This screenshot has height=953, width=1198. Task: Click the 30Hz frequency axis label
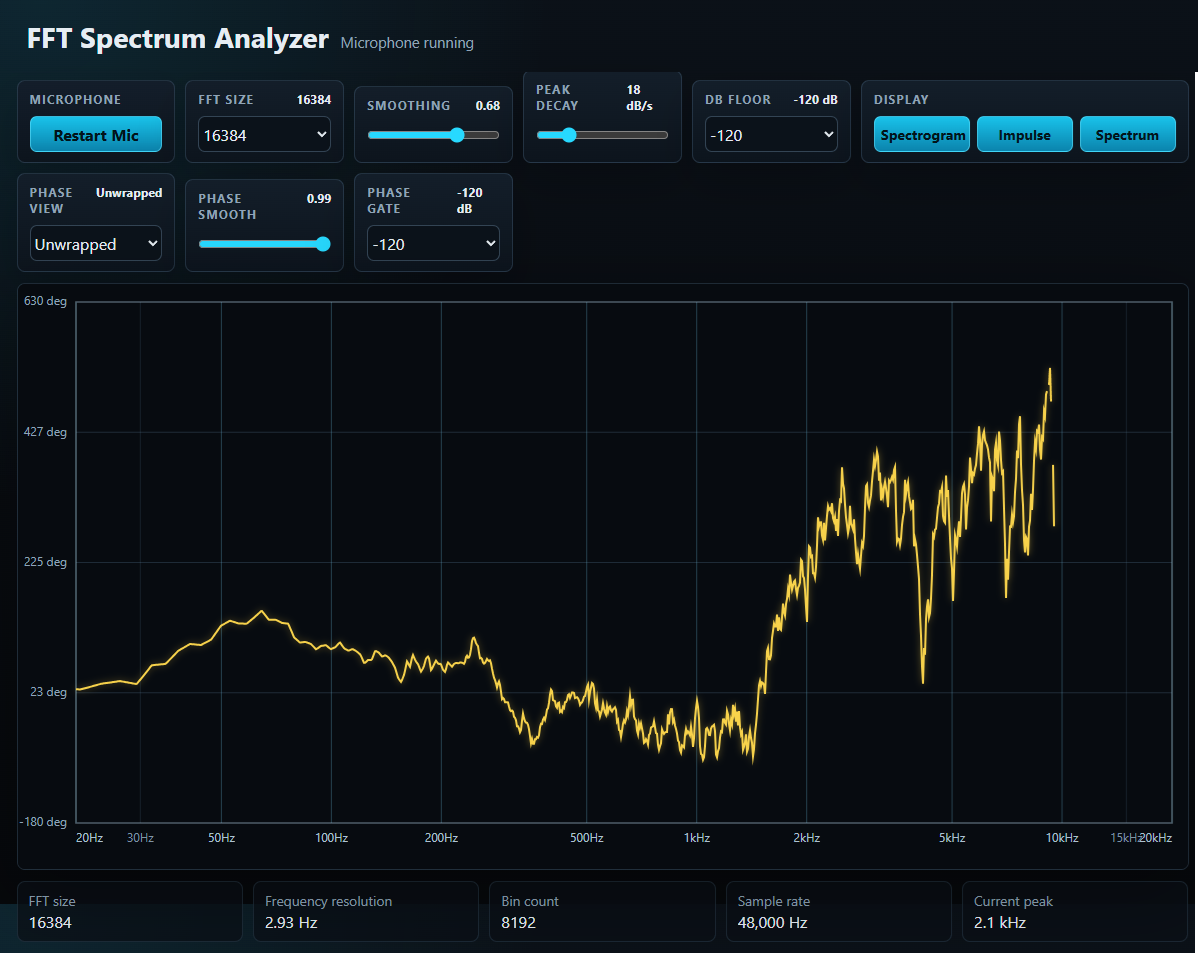tap(141, 838)
